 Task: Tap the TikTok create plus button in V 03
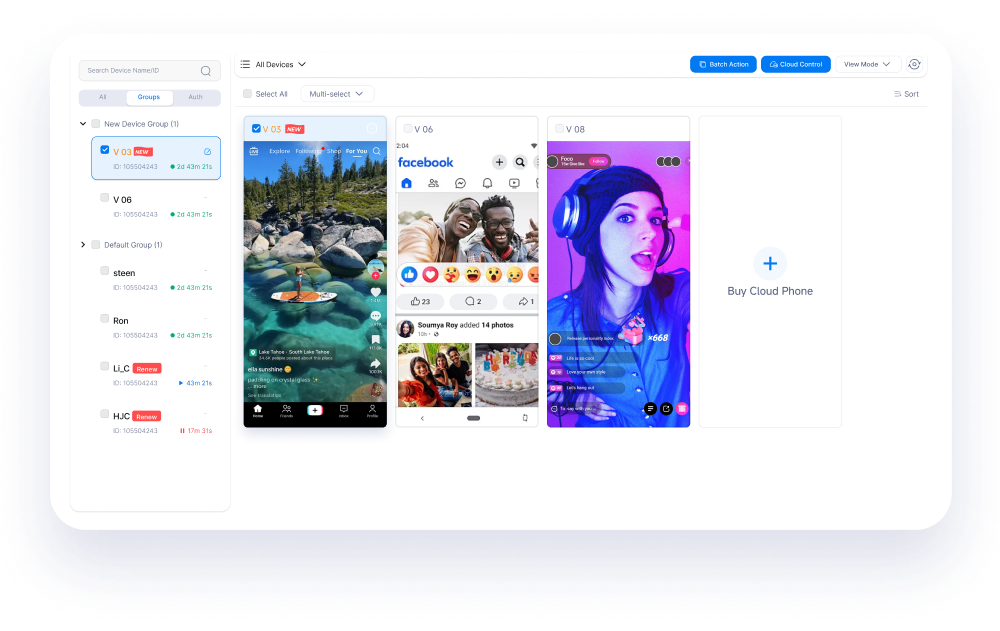(x=315, y=409)
